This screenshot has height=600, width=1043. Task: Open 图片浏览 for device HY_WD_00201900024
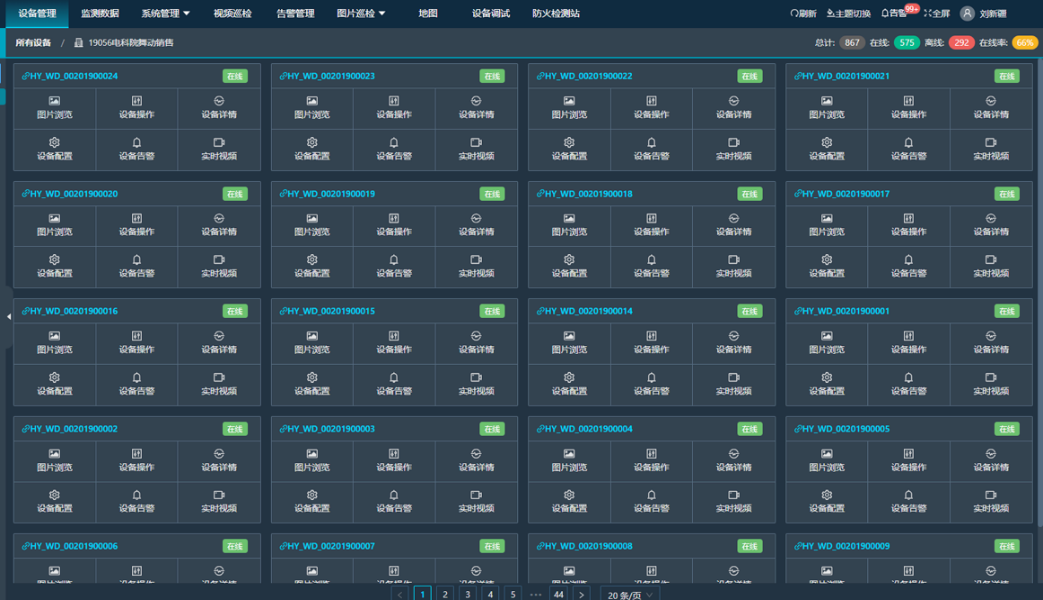click(54, 107)
